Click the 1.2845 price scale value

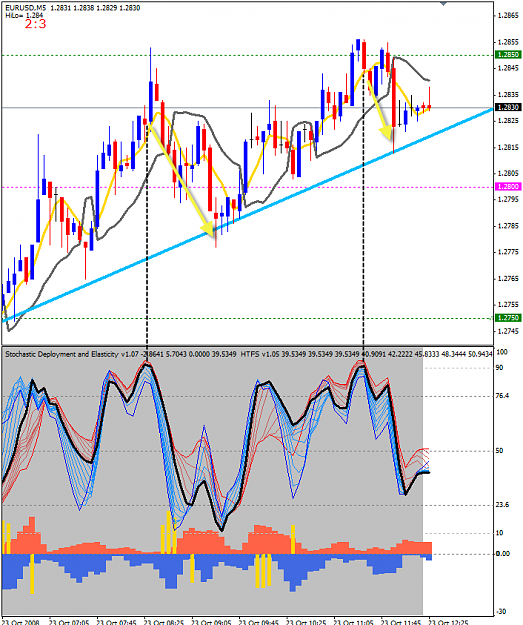coord(509,68)
